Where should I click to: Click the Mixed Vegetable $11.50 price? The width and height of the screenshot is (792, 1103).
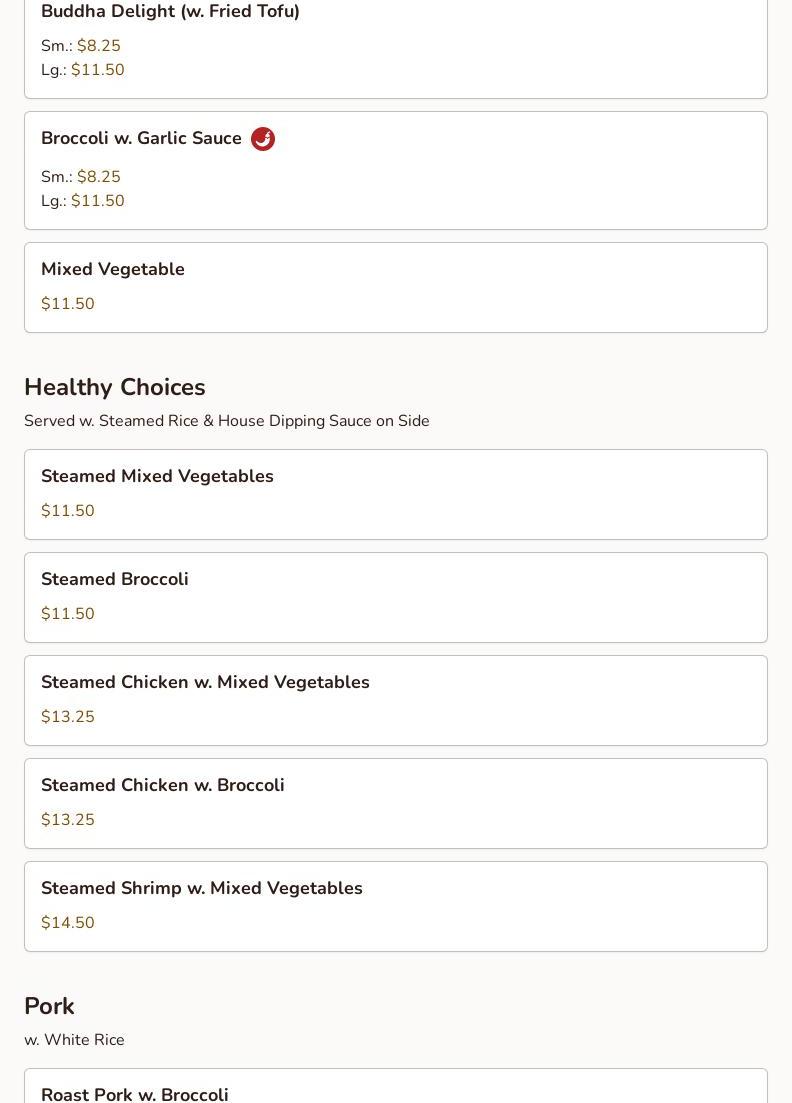(x=68, y=304)
